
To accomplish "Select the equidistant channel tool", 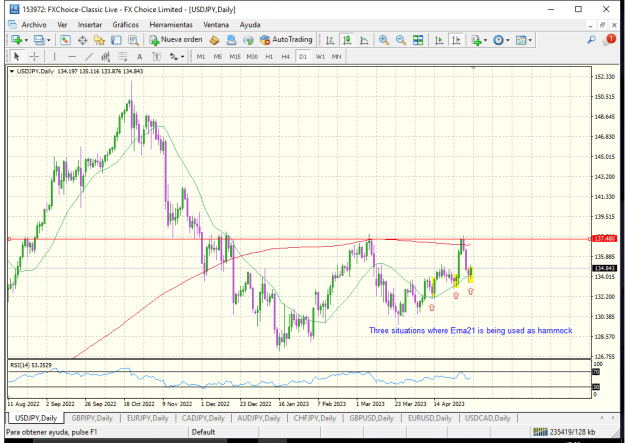I will [x=105, y=57].
